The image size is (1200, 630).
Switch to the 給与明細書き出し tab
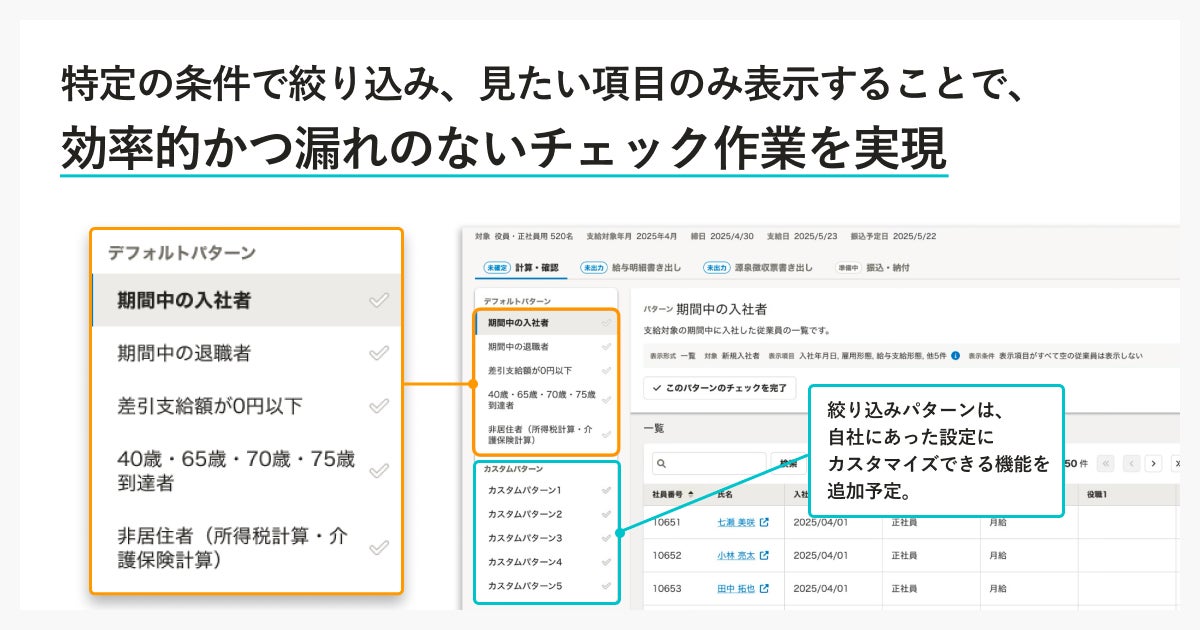630,268
